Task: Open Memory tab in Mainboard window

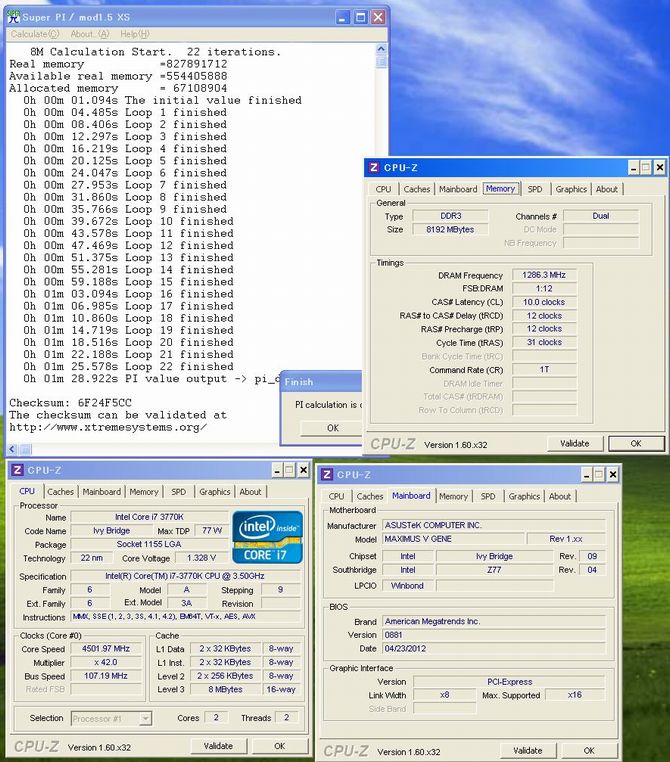Action: (x=453, y=497)
